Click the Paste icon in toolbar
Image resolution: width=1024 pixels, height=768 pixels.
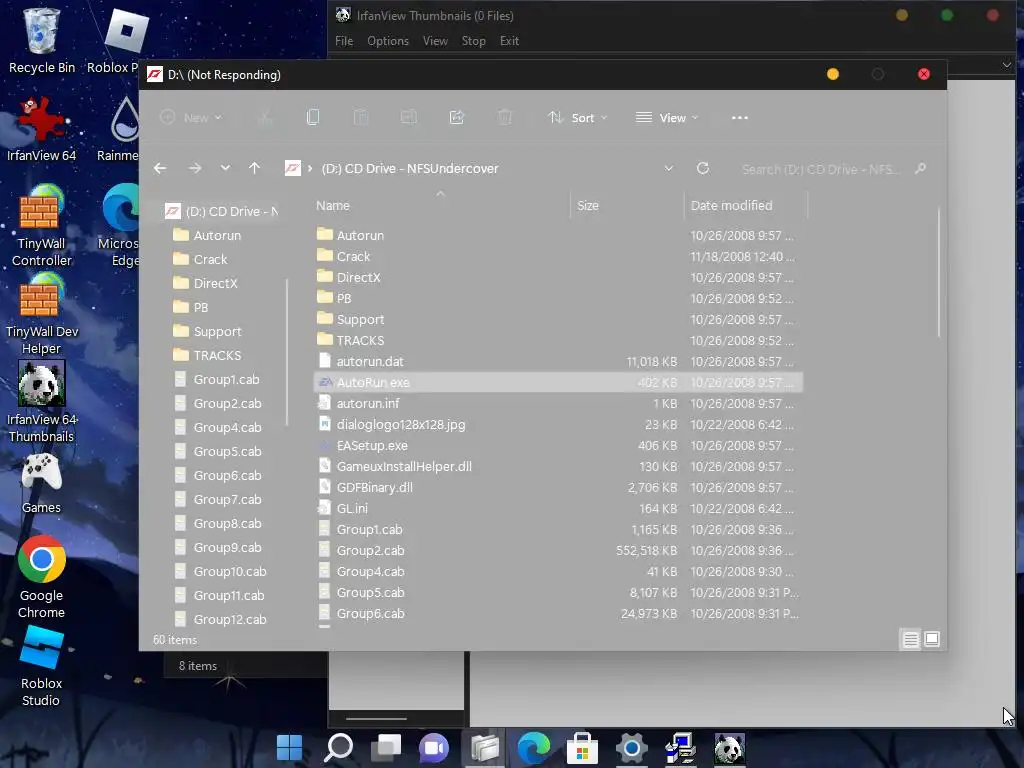click(360, 118)
